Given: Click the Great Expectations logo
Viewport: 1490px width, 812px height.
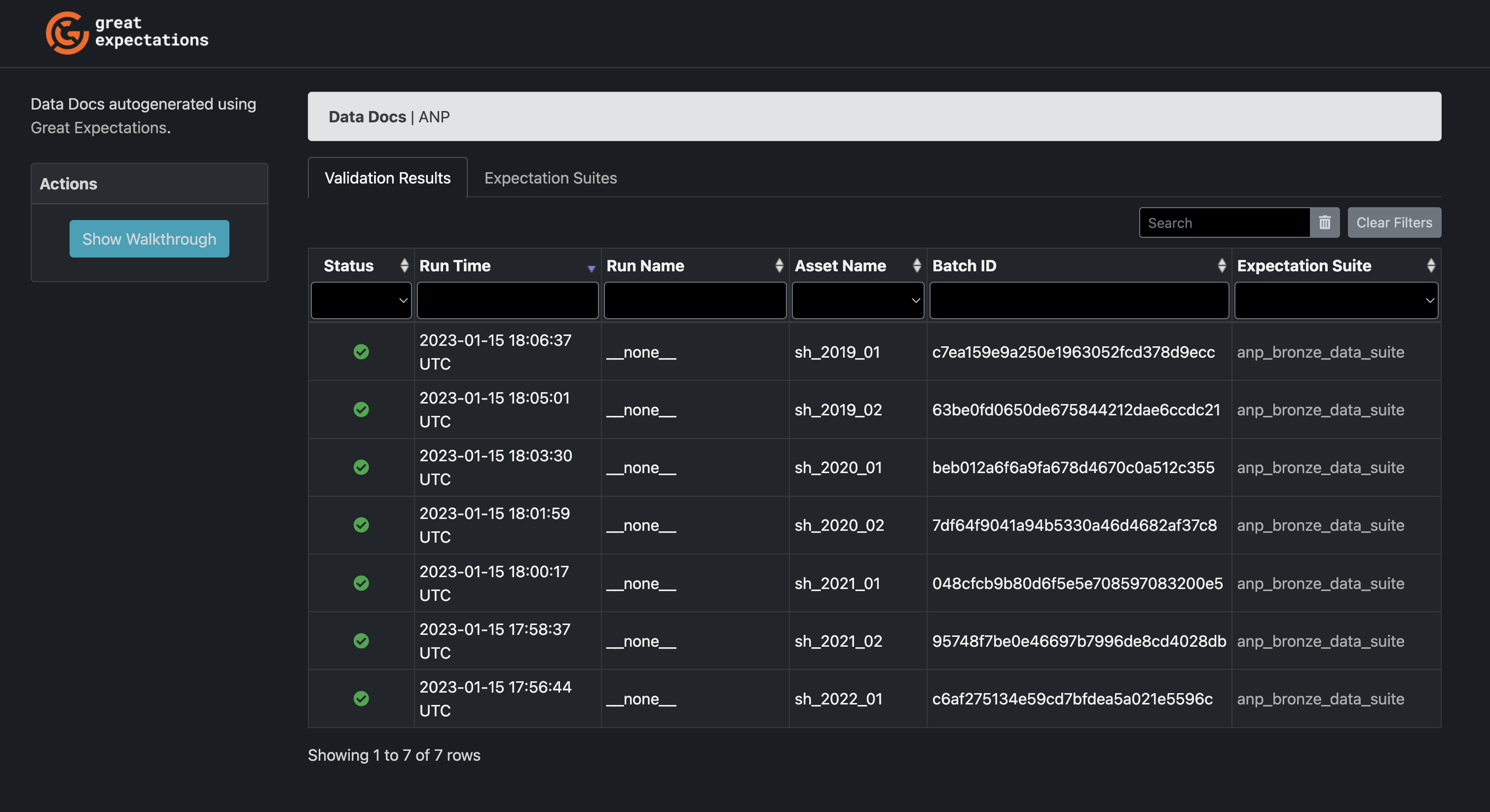Looking at the screenshot, I should 127,33.
